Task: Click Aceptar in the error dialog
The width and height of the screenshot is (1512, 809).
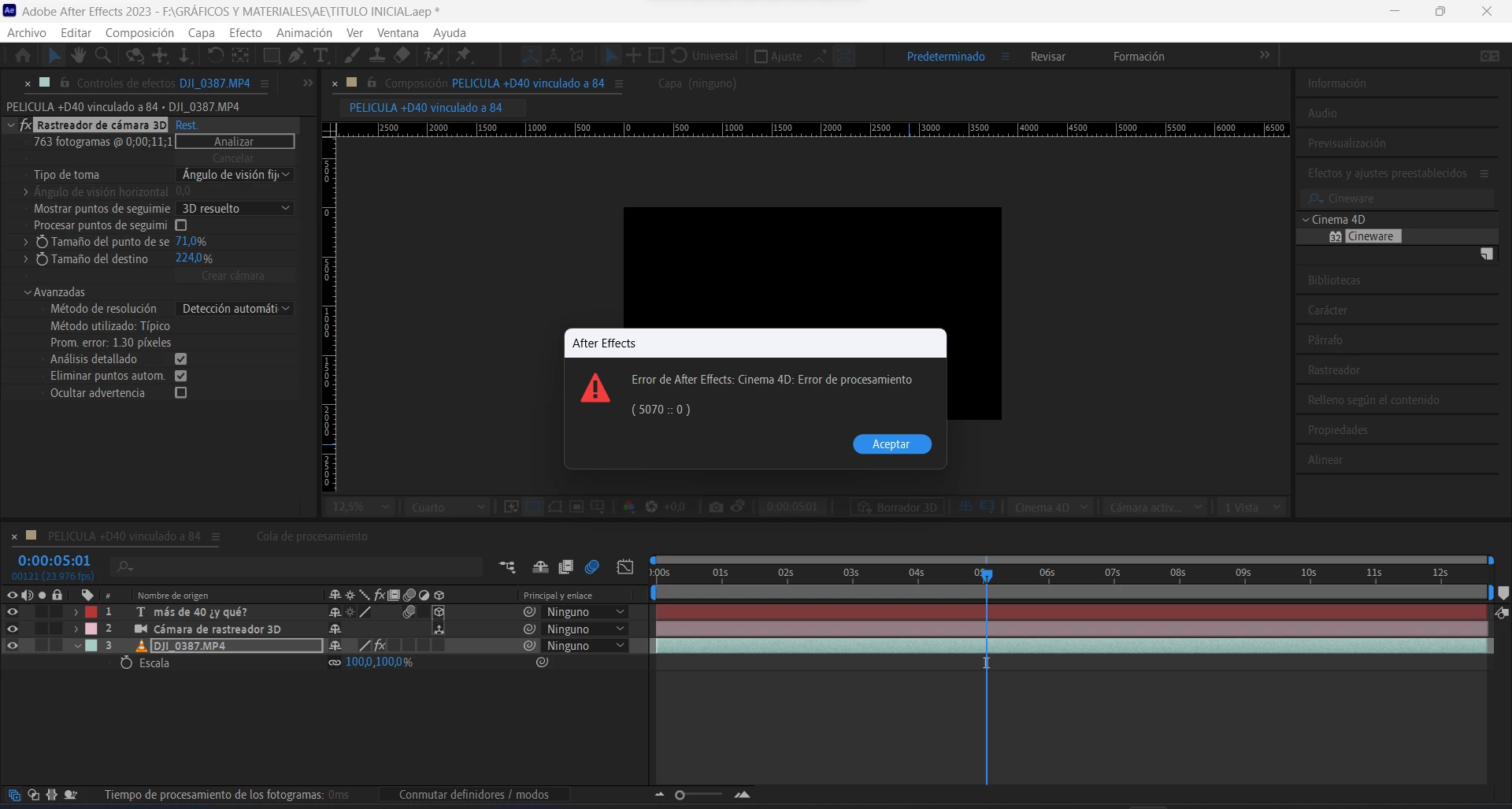Action: click(x=891, y=444)
